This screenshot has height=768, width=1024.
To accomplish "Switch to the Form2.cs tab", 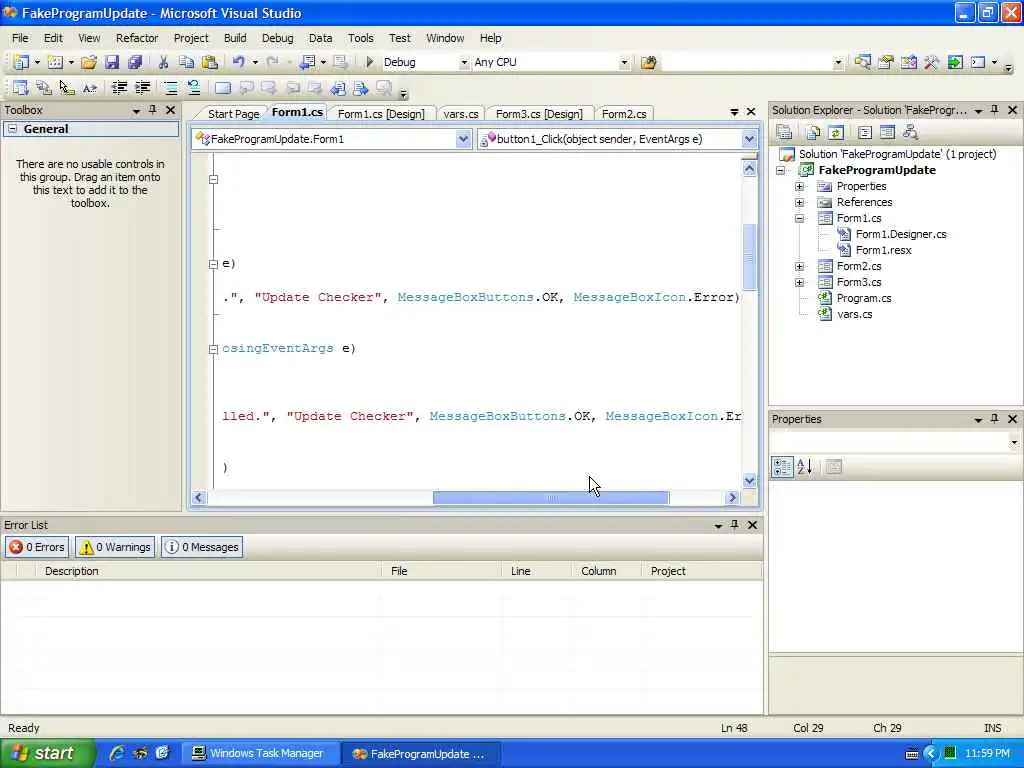I will (624, 114).
